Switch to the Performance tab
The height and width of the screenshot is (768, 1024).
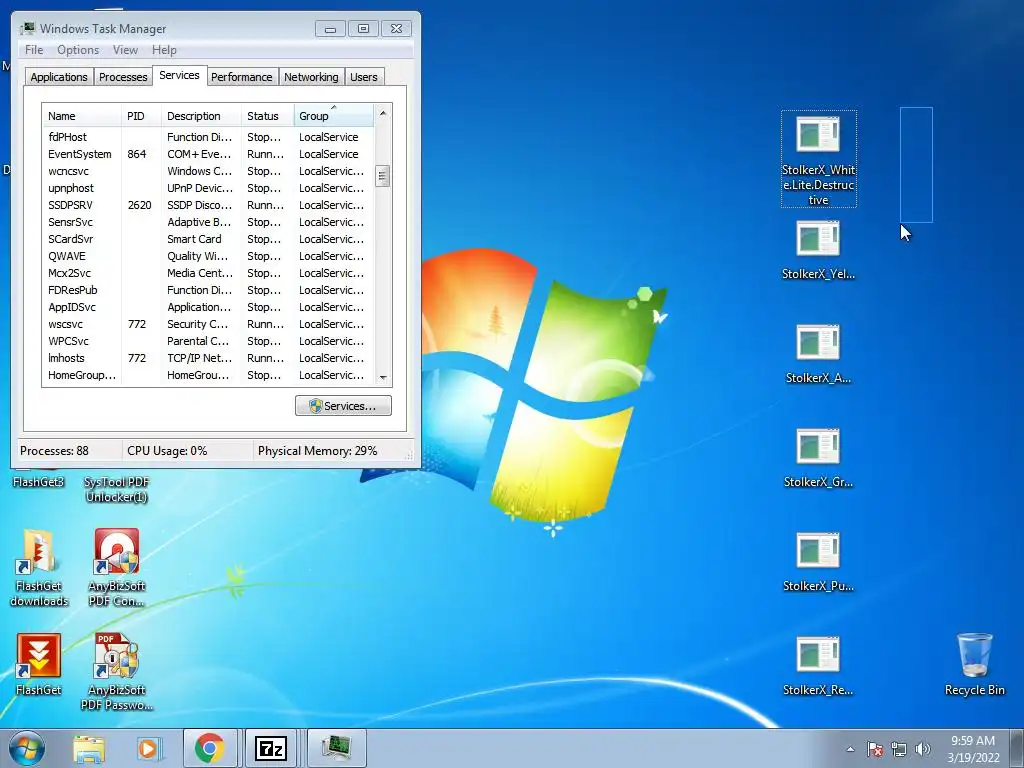pyautogui.click(x=242, y=77)
